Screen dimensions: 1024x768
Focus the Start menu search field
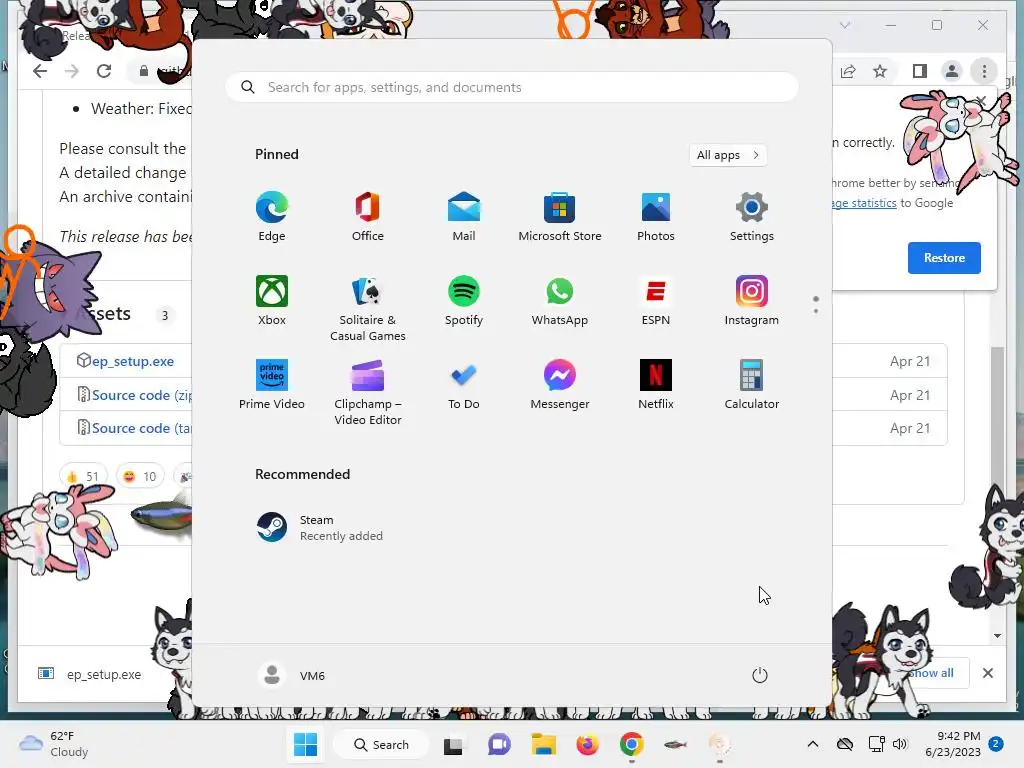tap(512, 88)
